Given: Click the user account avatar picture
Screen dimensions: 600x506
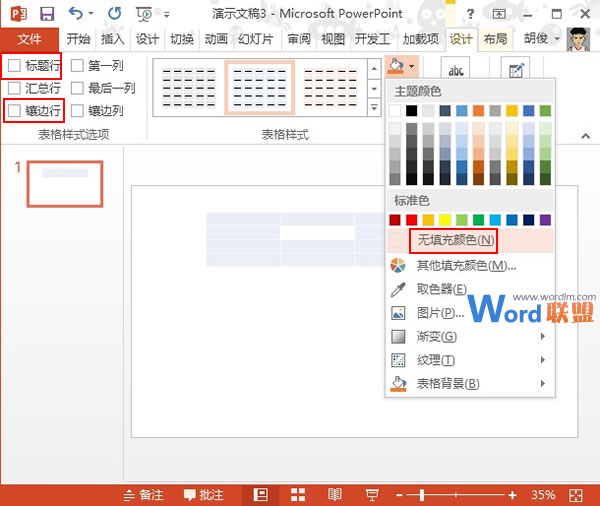Looking at the screenshot, I should pos(578,39).
